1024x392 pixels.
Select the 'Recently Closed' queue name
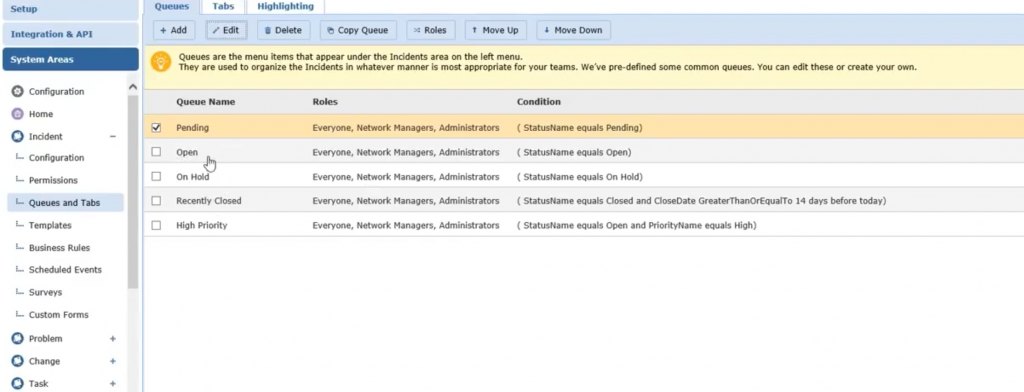click(x=209, y=201)
